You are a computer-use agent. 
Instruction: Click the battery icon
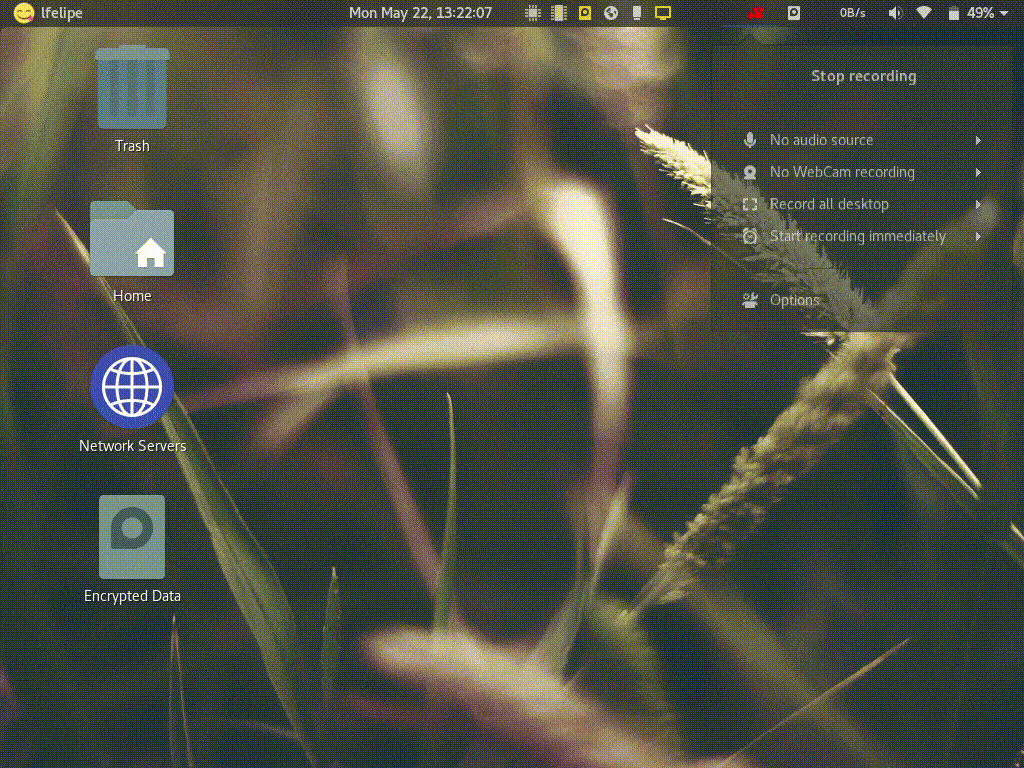click(x=953, y=13)
